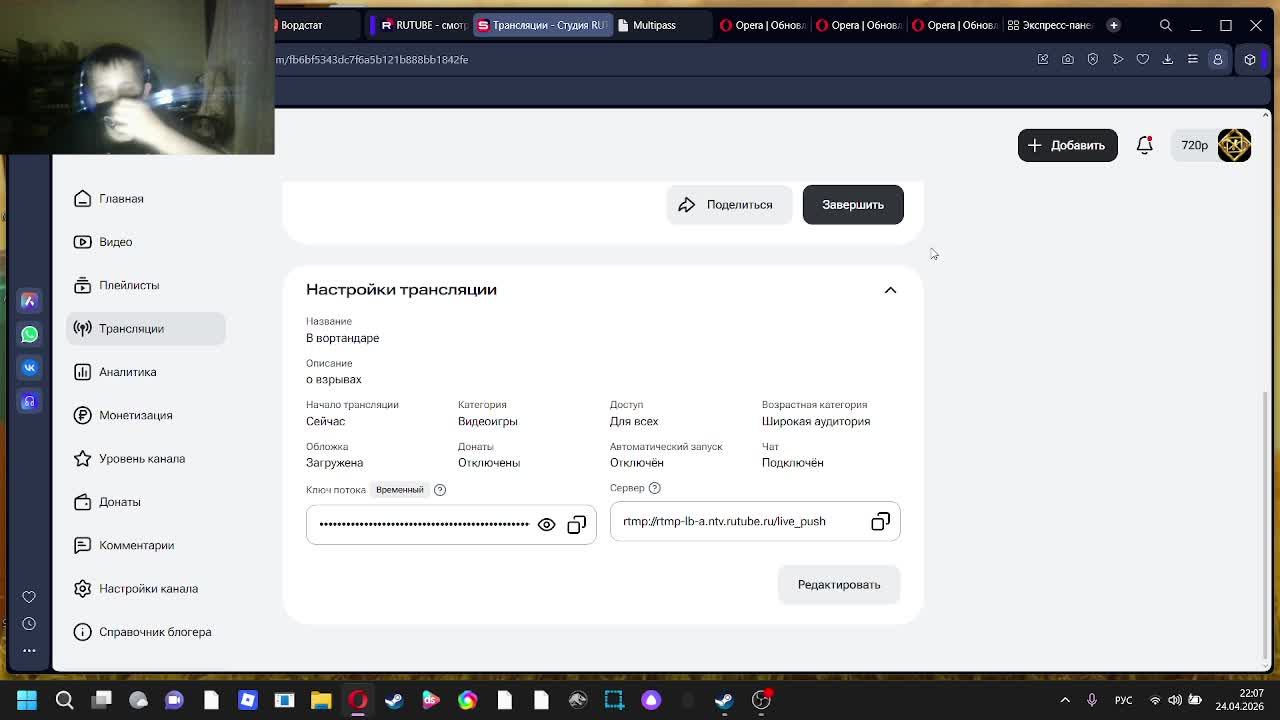Open Донаты section
This screenshot has width=1280, height=720.
[146, 502]
